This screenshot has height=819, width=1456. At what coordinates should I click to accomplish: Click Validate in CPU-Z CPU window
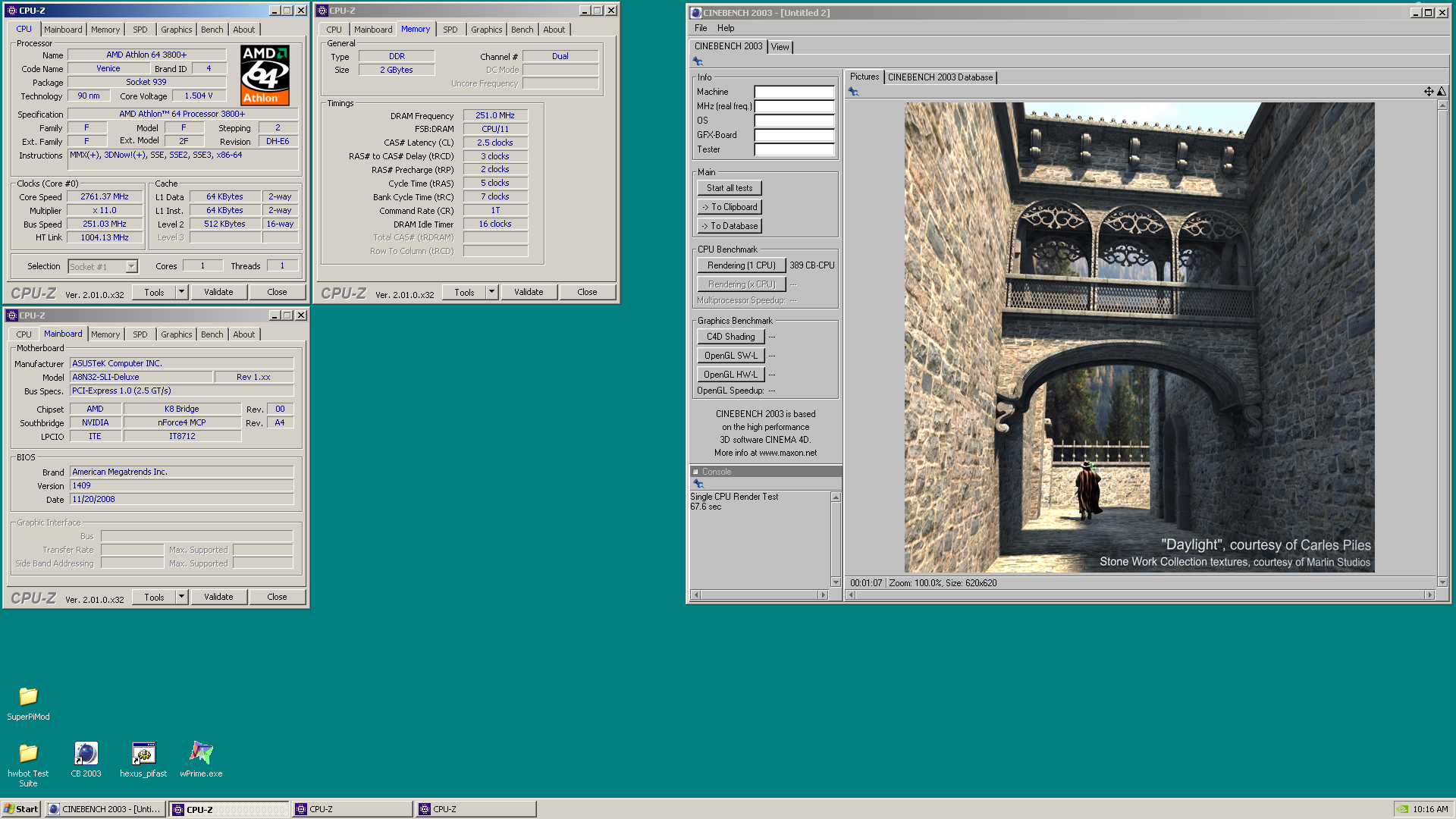(218, 292)
